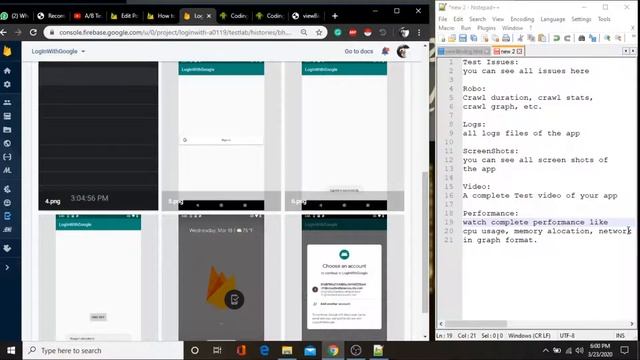640x360 pixels.
Task: Open File Explorer from taskbar
Action: coord(287,350)
